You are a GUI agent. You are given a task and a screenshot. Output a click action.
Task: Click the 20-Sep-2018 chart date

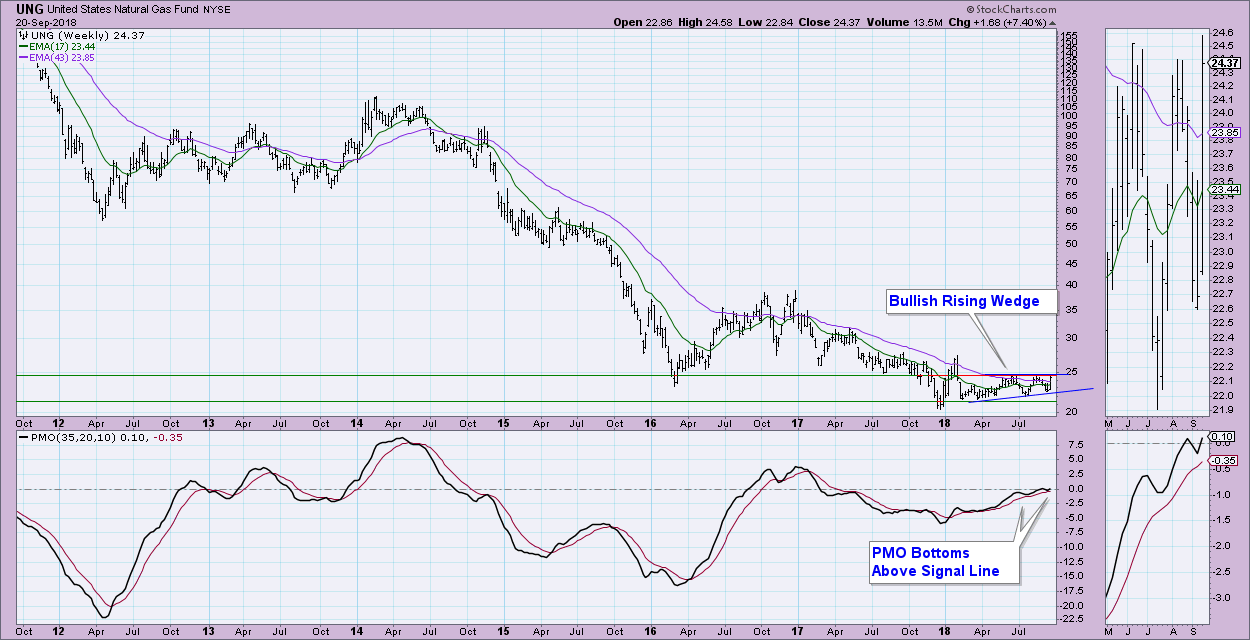34,20
